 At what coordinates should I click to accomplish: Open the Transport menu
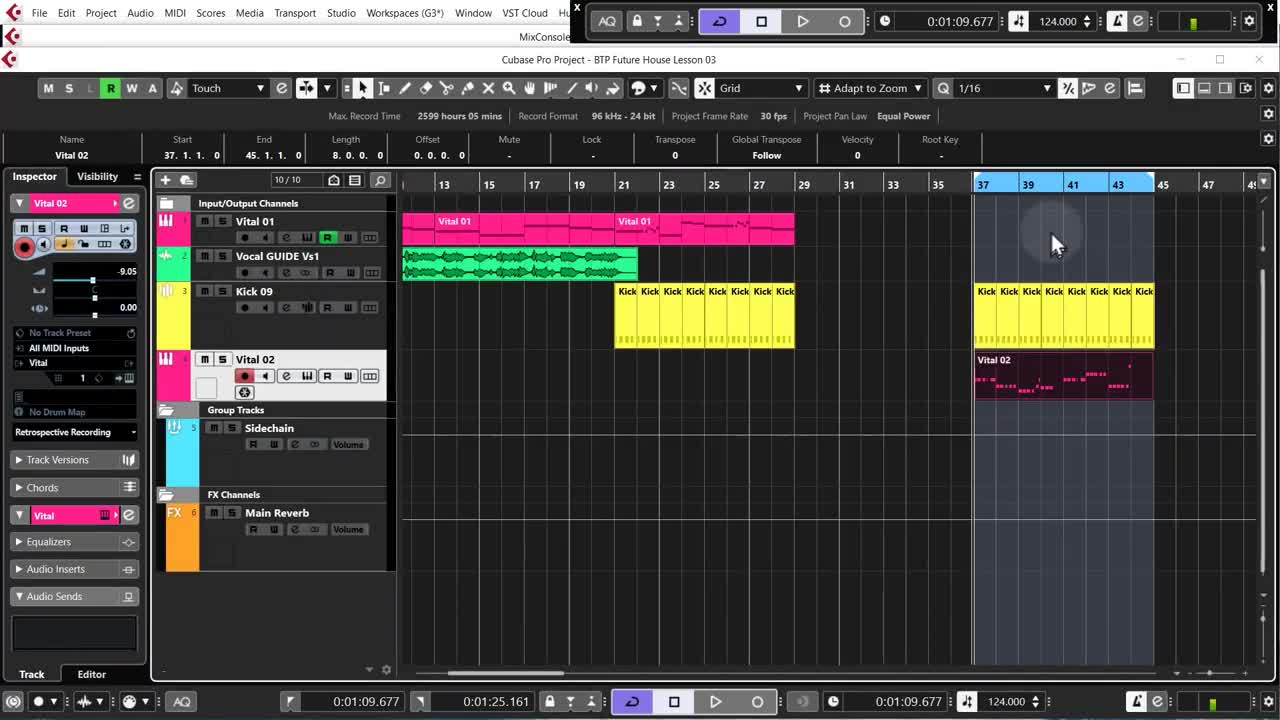point(295,13)
